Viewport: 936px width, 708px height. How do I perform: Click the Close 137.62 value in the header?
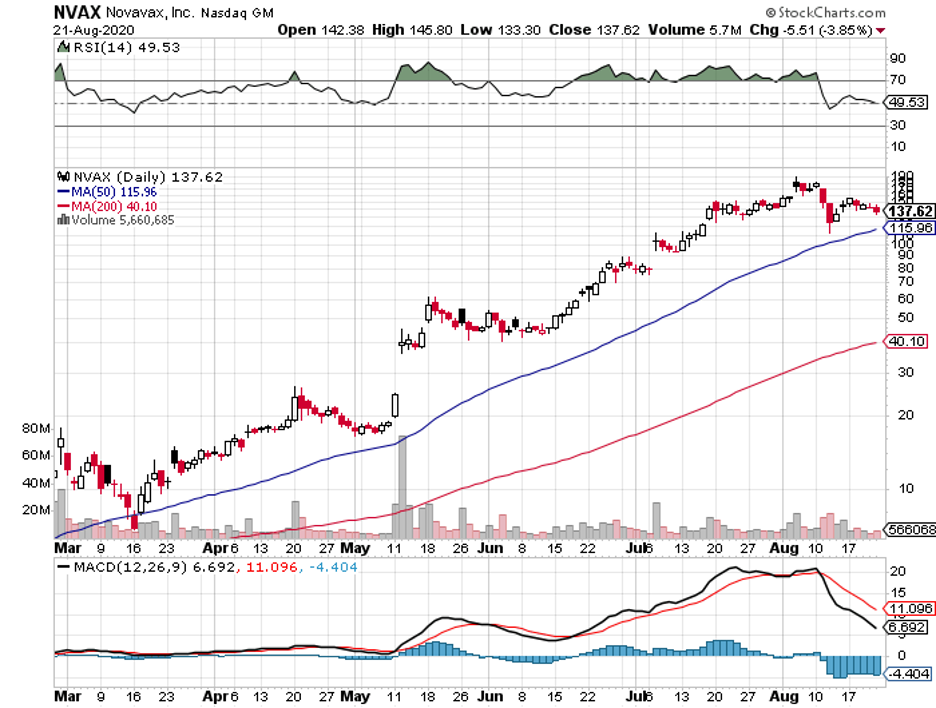pos(594,30)
